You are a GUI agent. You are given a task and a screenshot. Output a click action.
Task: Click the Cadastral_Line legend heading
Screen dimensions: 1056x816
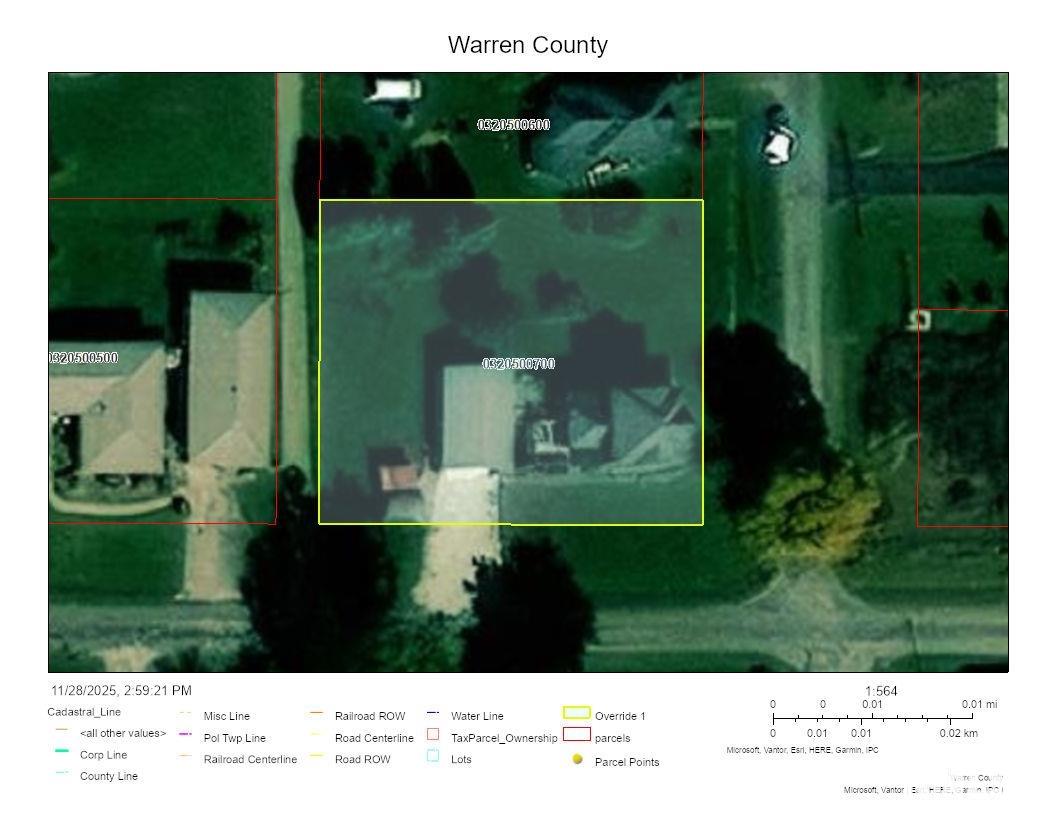point(84,712)
